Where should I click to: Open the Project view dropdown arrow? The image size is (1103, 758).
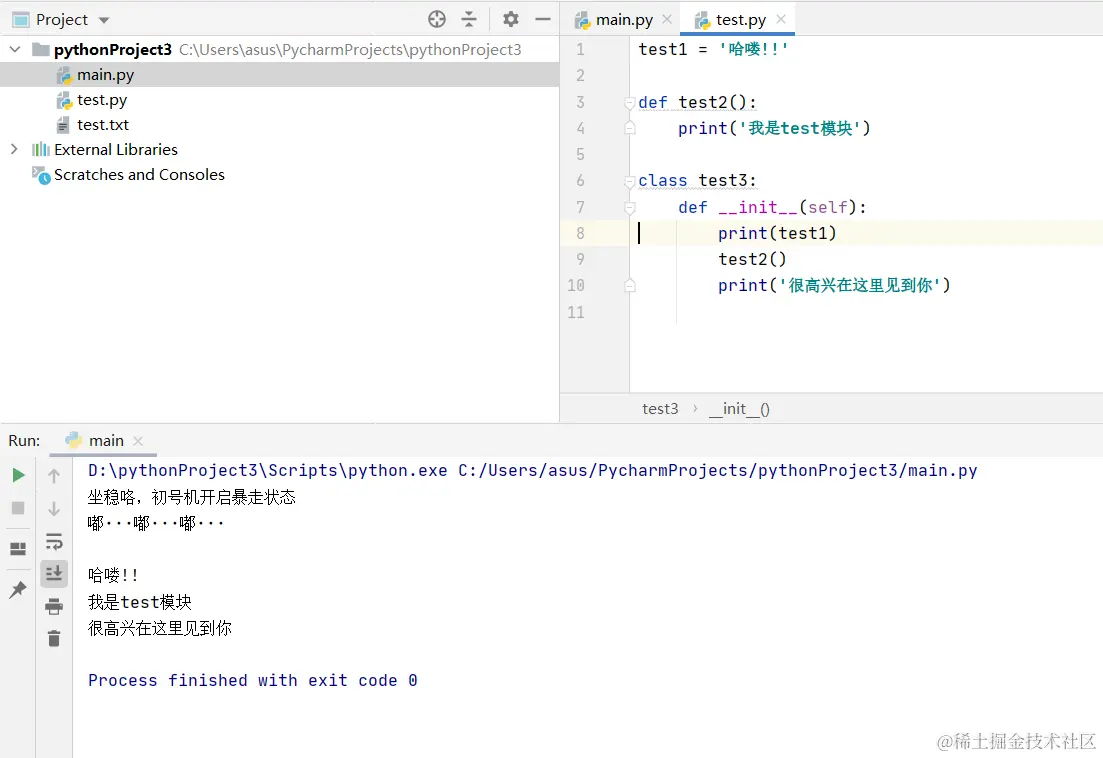104,20
